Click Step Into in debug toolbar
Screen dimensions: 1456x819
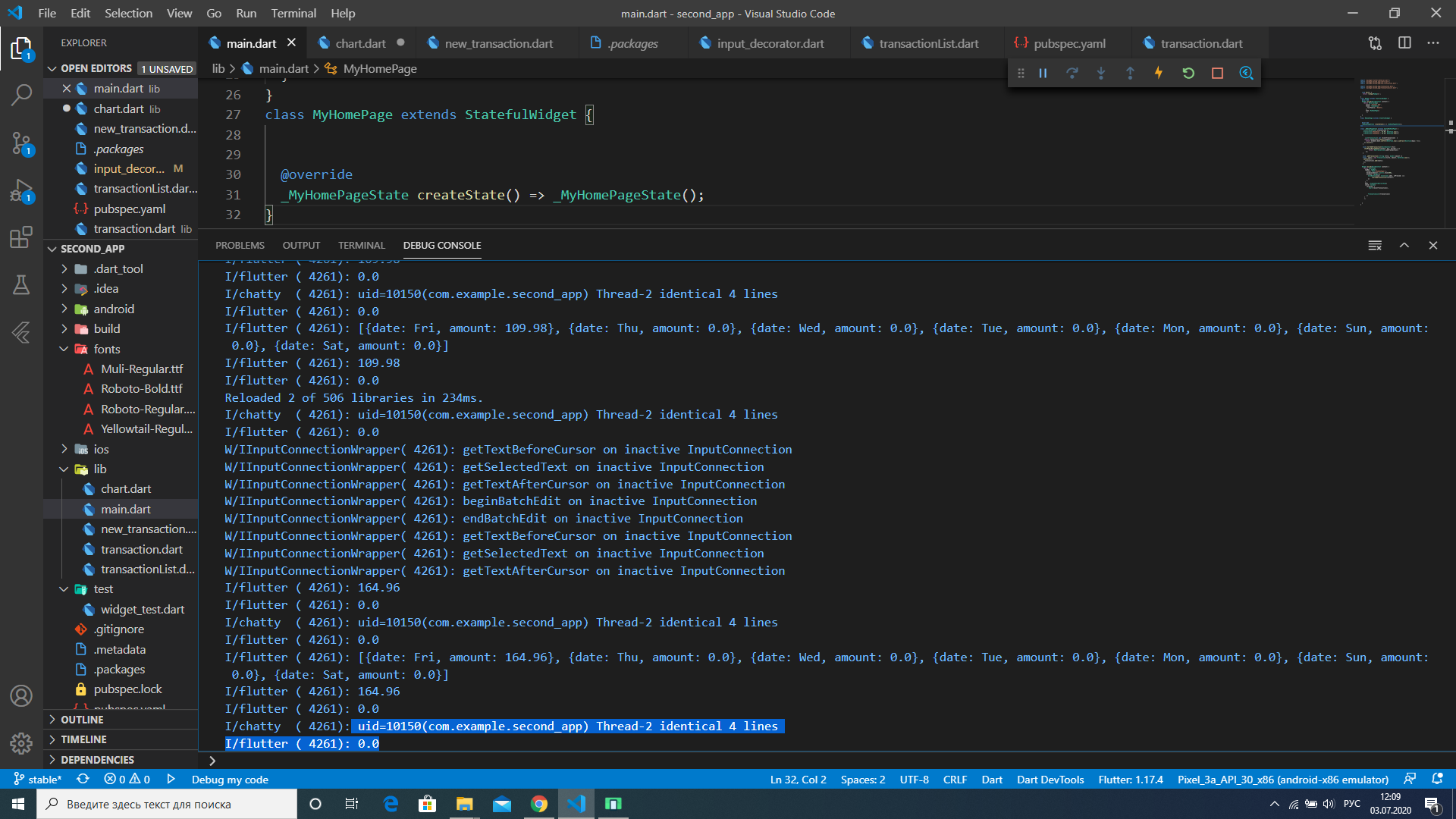click(x=1101, y=74)
